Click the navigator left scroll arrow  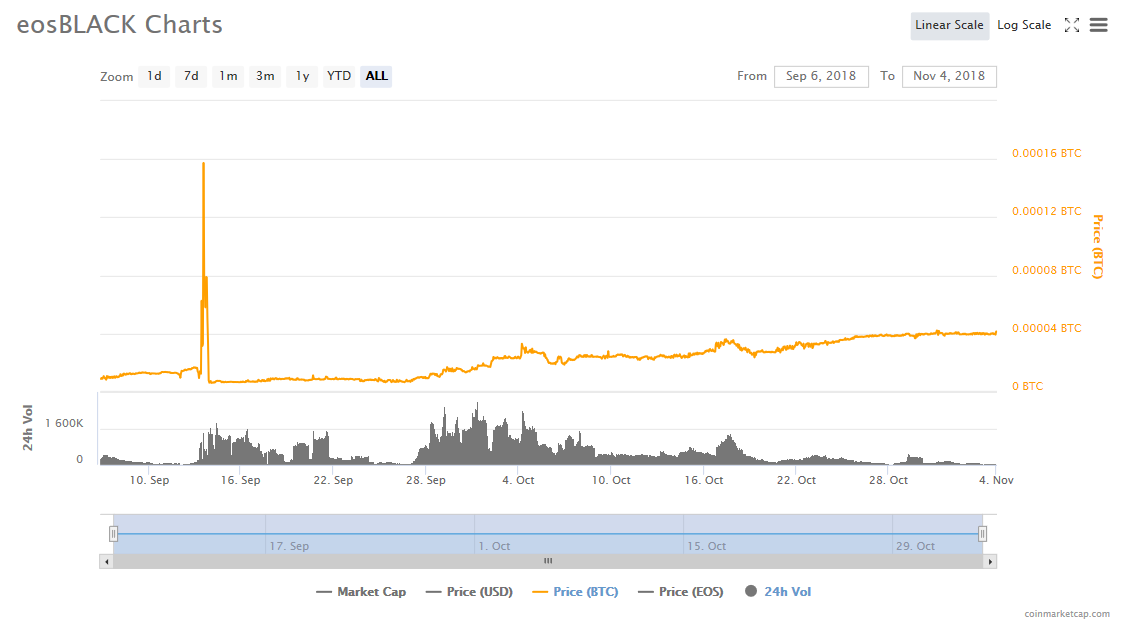[x=106, y=562]
